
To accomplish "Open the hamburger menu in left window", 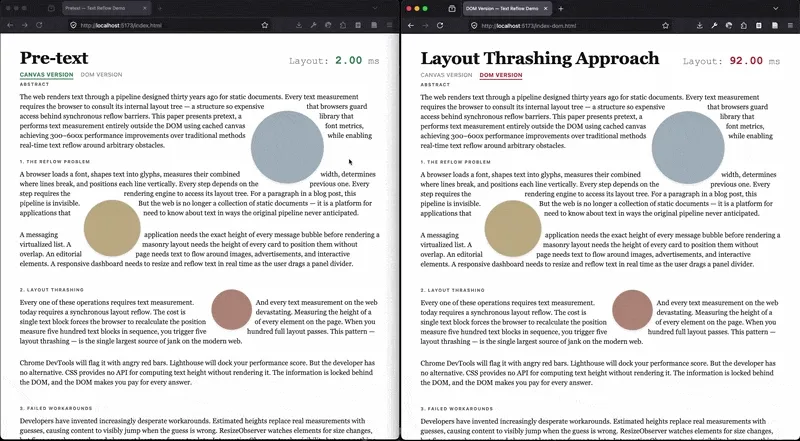I will (389, 25).
